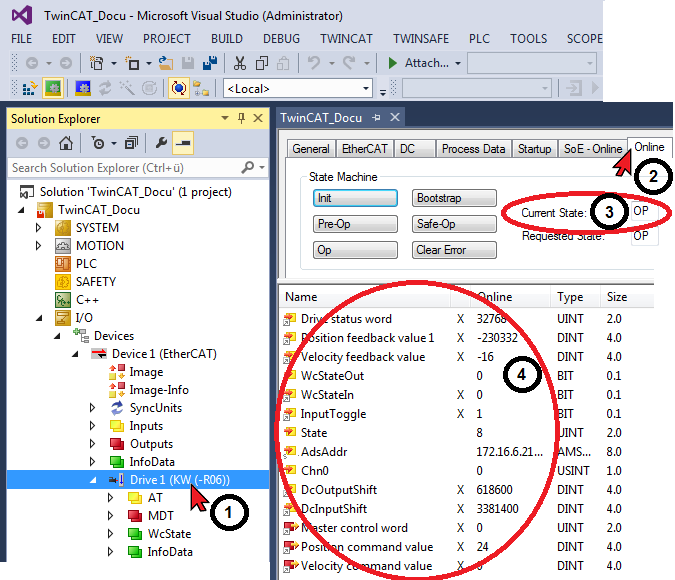
Task: Click the Bootstrap state button
Action: [454, 198]
